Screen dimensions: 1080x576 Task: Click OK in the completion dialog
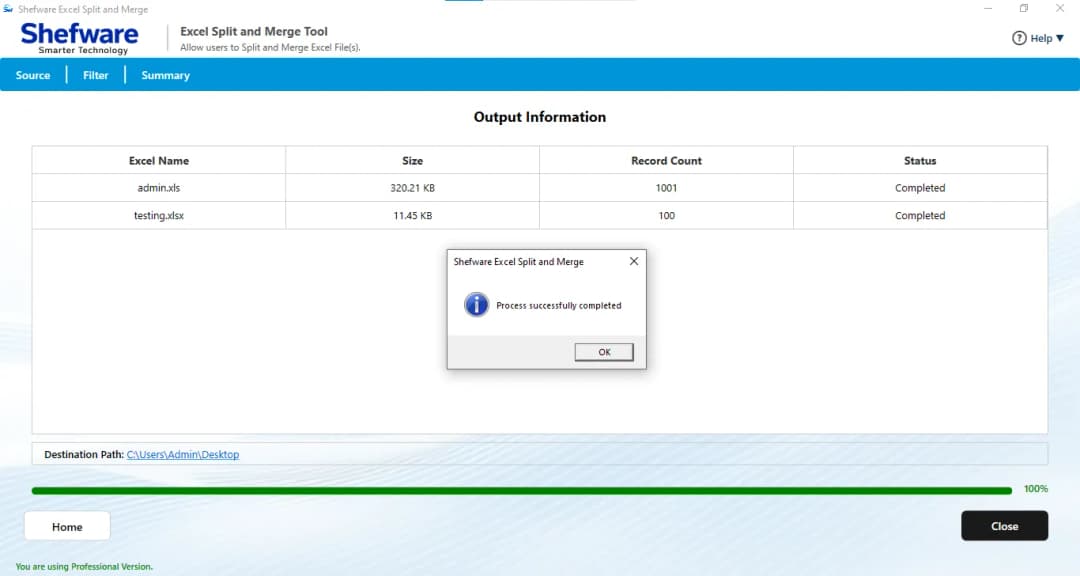[604, 352]
